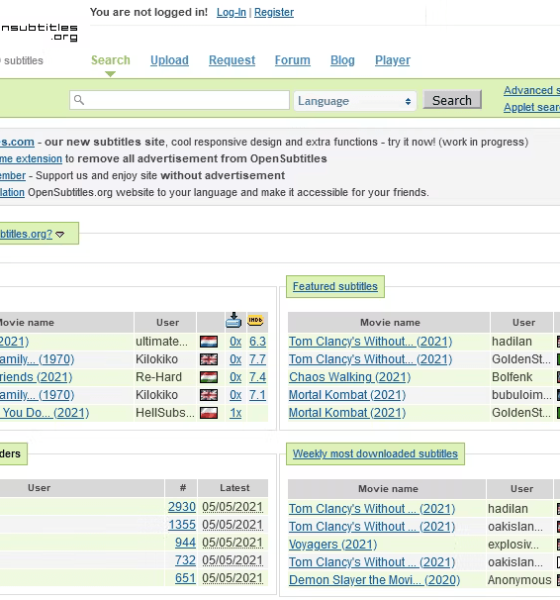
Task: Open Voyagers (2021) weekly subtitle
Action: [x=333, y=544]
